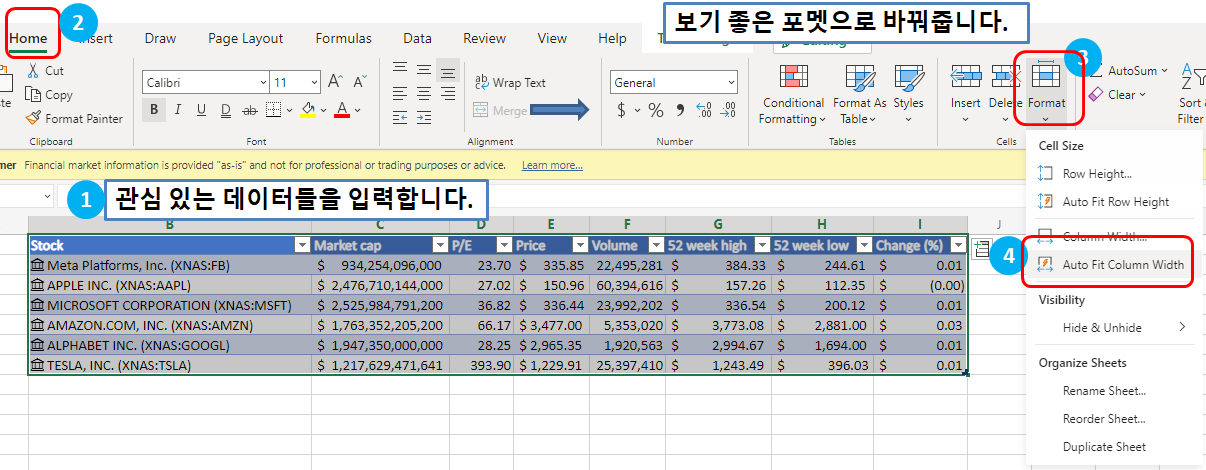This screenshot has width=1206, height=470.
Task: Click the Delete cells button
Action: (1004, 94)
